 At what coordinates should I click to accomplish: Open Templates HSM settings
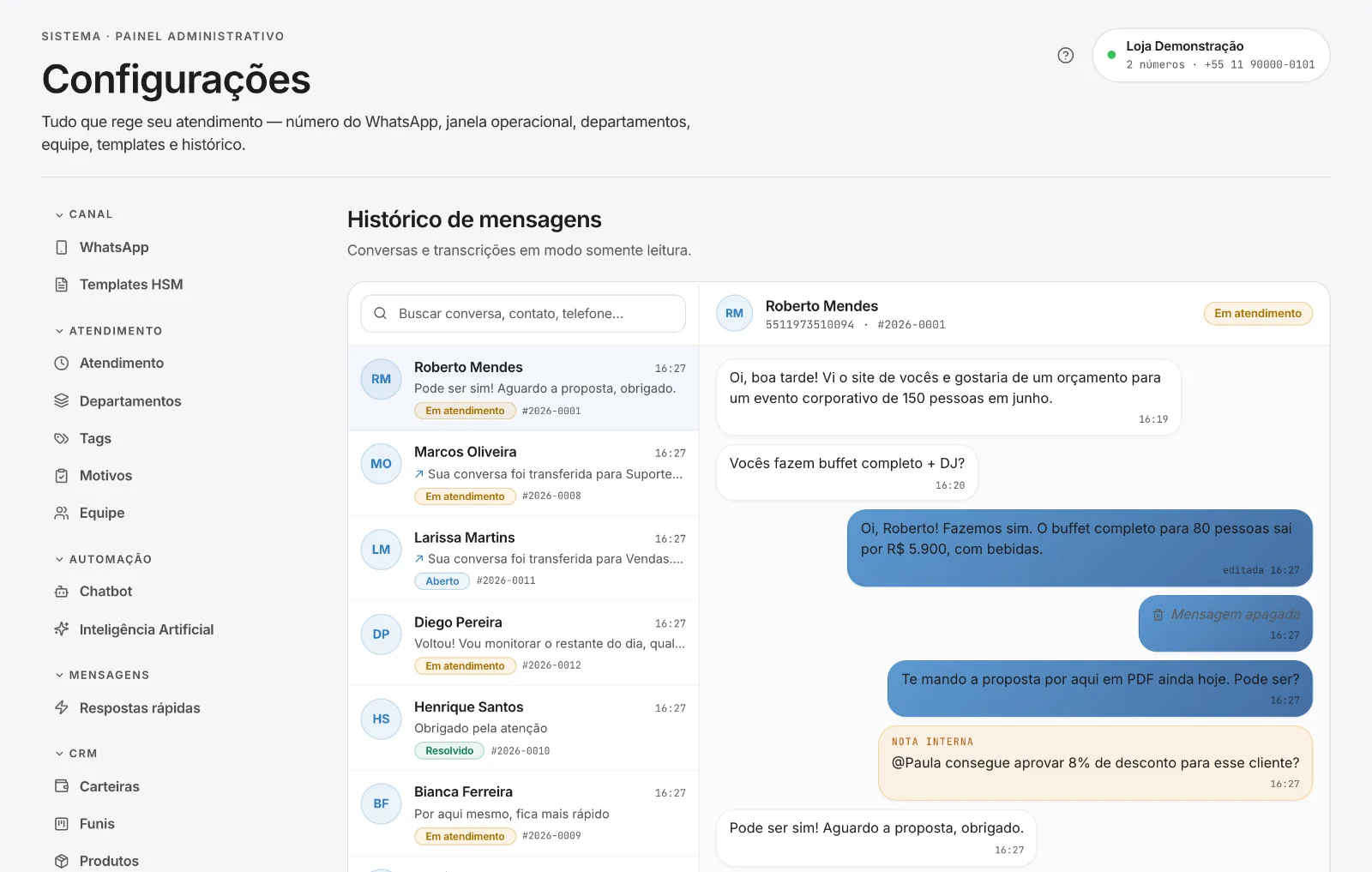[131, 285]
